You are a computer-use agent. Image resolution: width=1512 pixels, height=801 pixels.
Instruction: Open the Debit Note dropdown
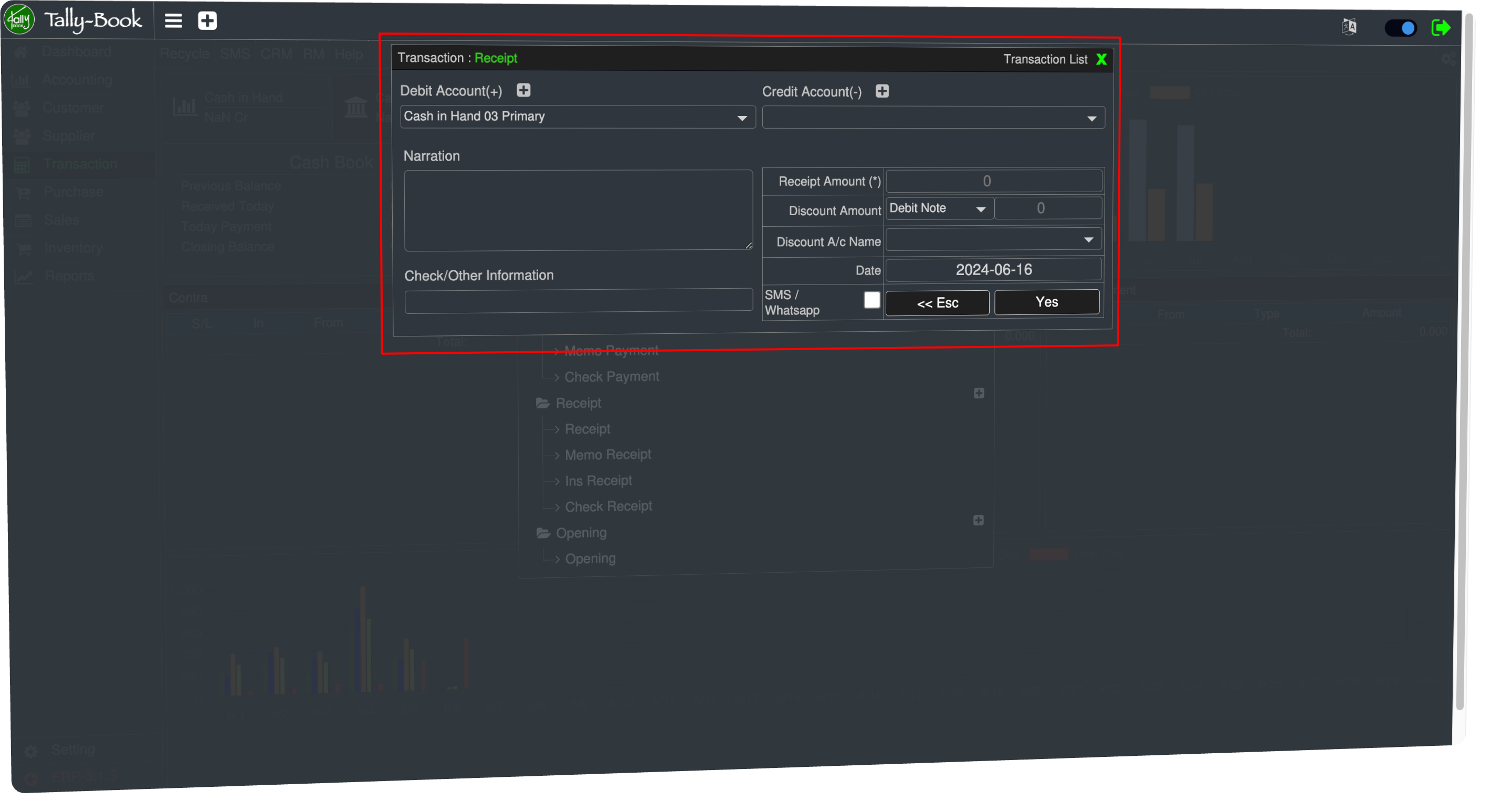tap(938, 209)
